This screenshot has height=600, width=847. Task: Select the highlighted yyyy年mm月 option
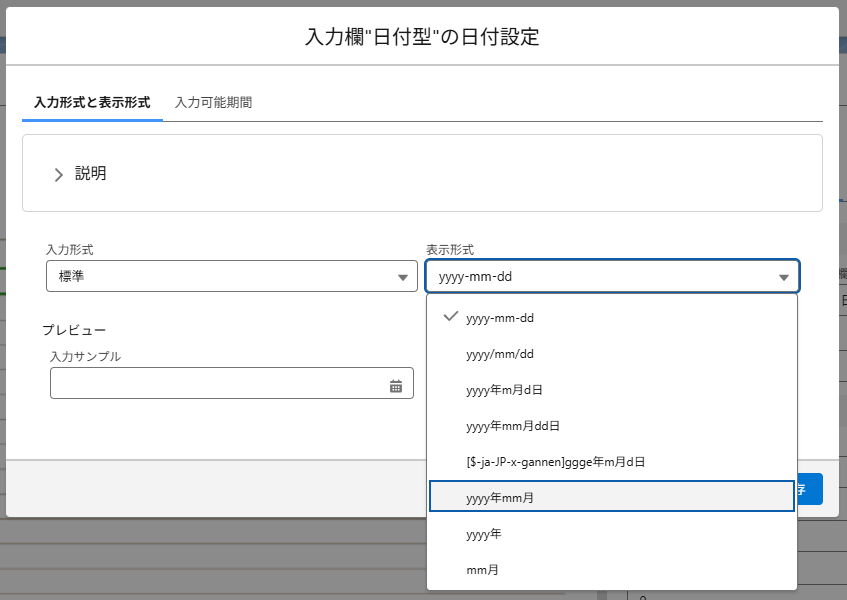500,497
